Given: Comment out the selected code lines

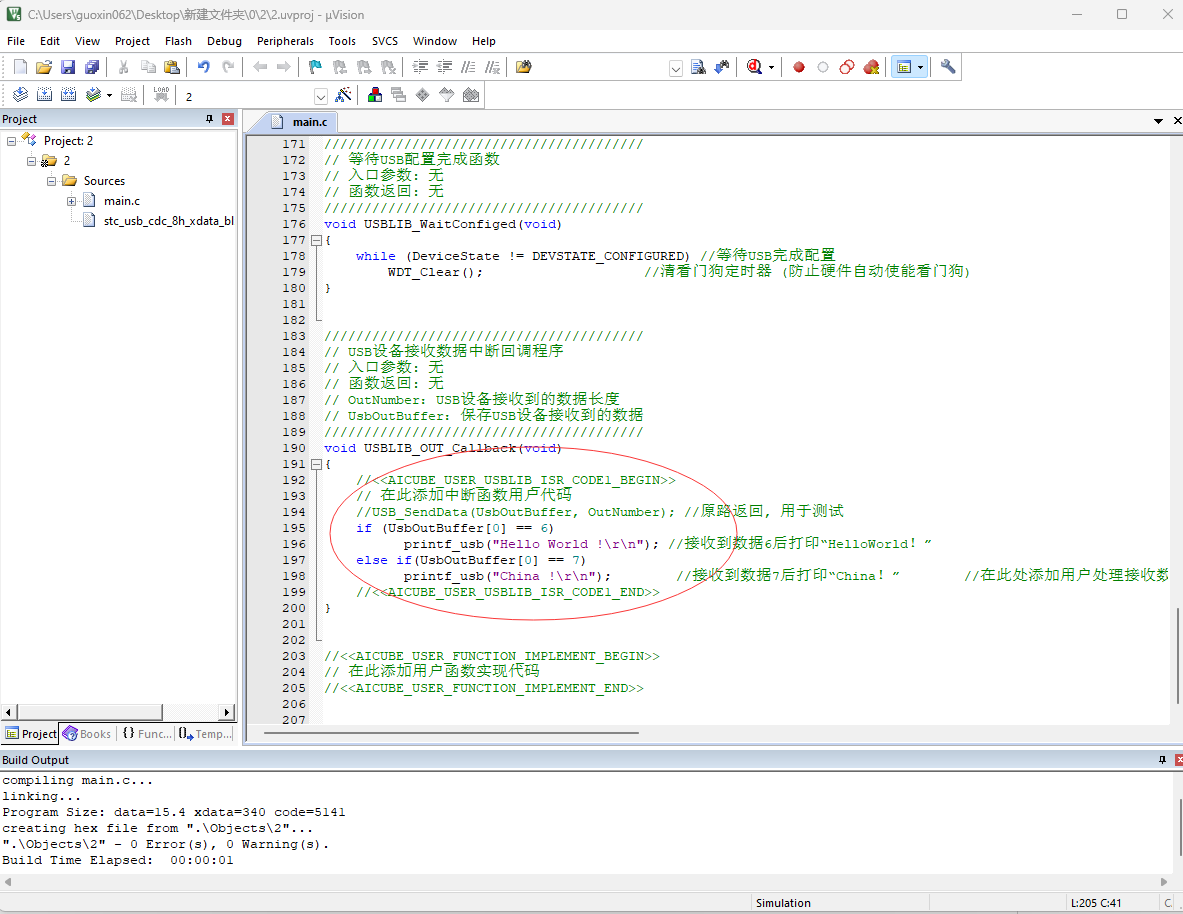Looking at the screenshot, I should pyautogui.click(x=469, y=67).
